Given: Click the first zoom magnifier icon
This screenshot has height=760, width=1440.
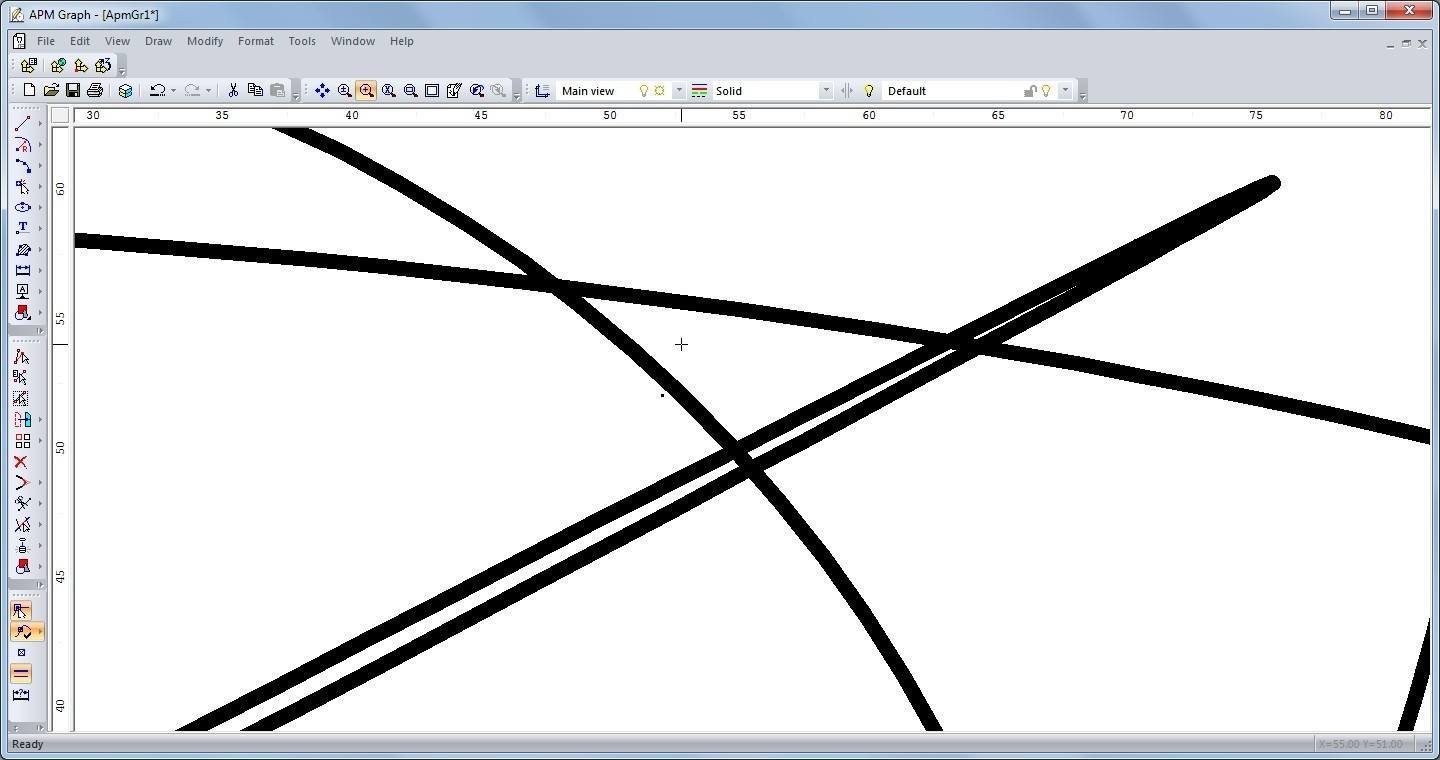Looking at the screenshot, I should 344,90.
